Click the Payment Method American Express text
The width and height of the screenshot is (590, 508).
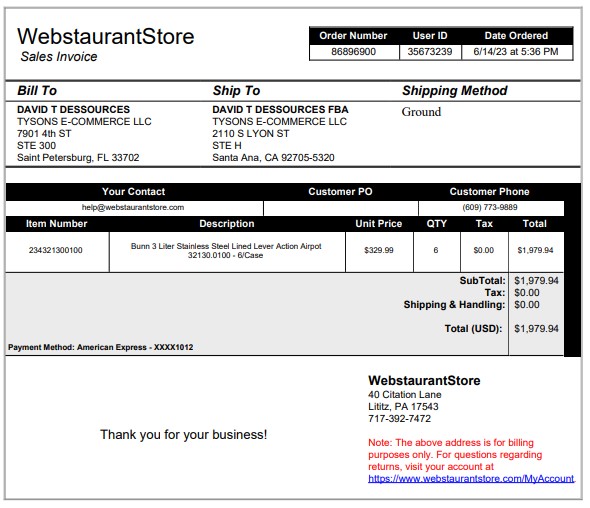100,347
